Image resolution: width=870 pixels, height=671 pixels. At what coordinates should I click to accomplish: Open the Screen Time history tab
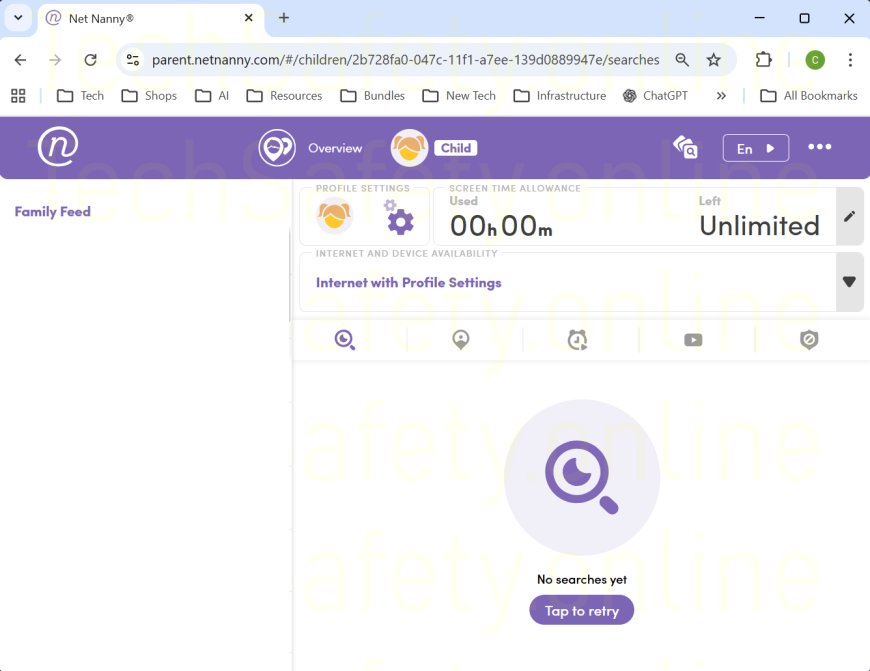point(577,340)
